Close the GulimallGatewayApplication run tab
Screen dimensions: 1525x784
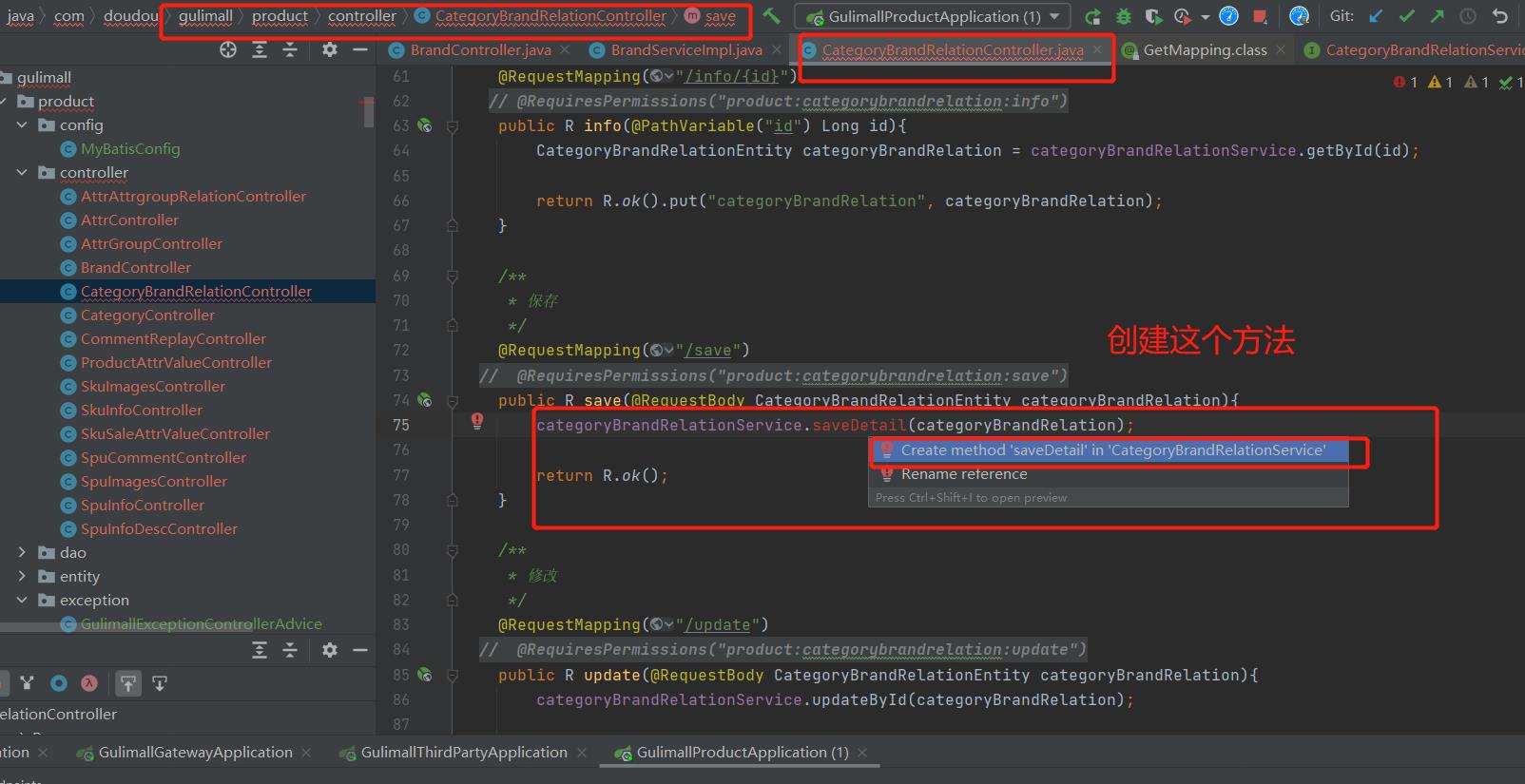(306, 753)
